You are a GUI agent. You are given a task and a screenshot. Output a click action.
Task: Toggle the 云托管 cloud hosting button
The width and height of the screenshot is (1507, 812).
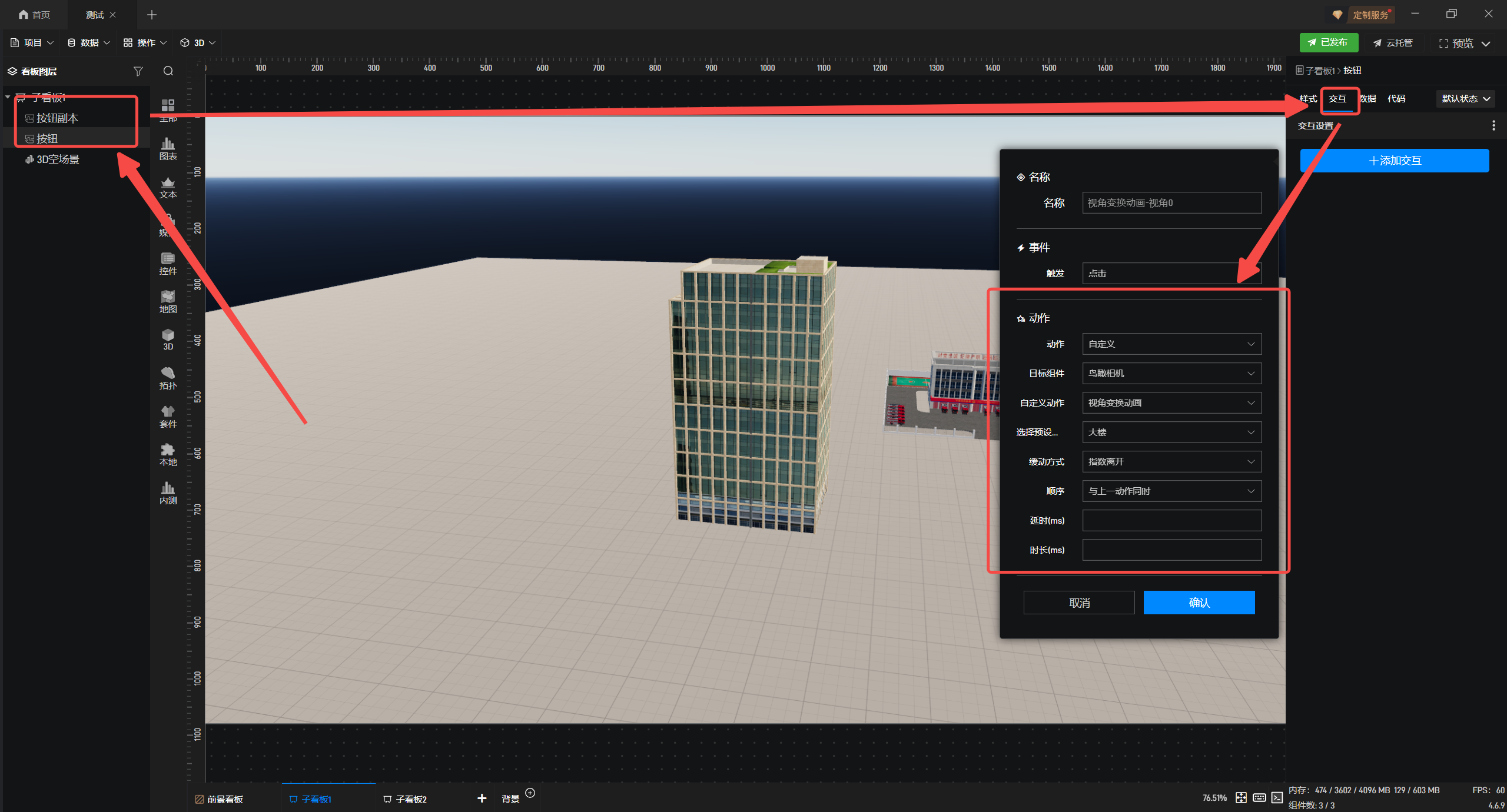coord(1393,43)
